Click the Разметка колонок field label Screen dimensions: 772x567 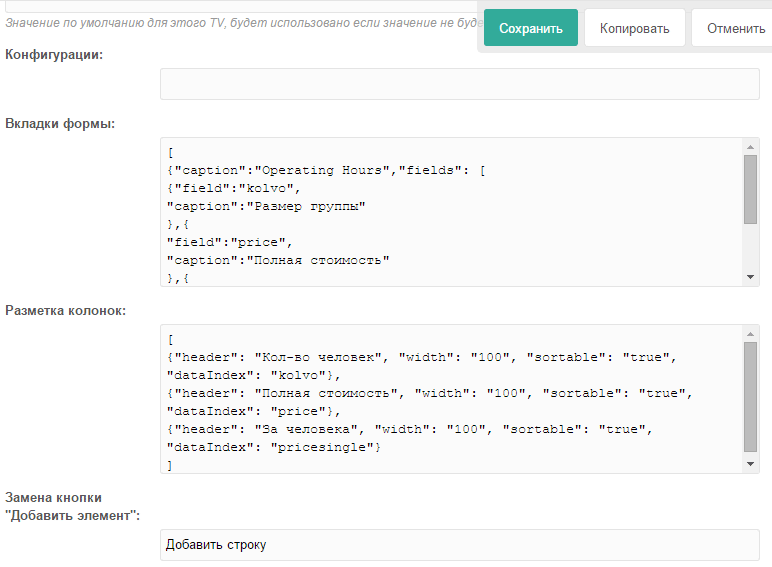pos(66,310)
